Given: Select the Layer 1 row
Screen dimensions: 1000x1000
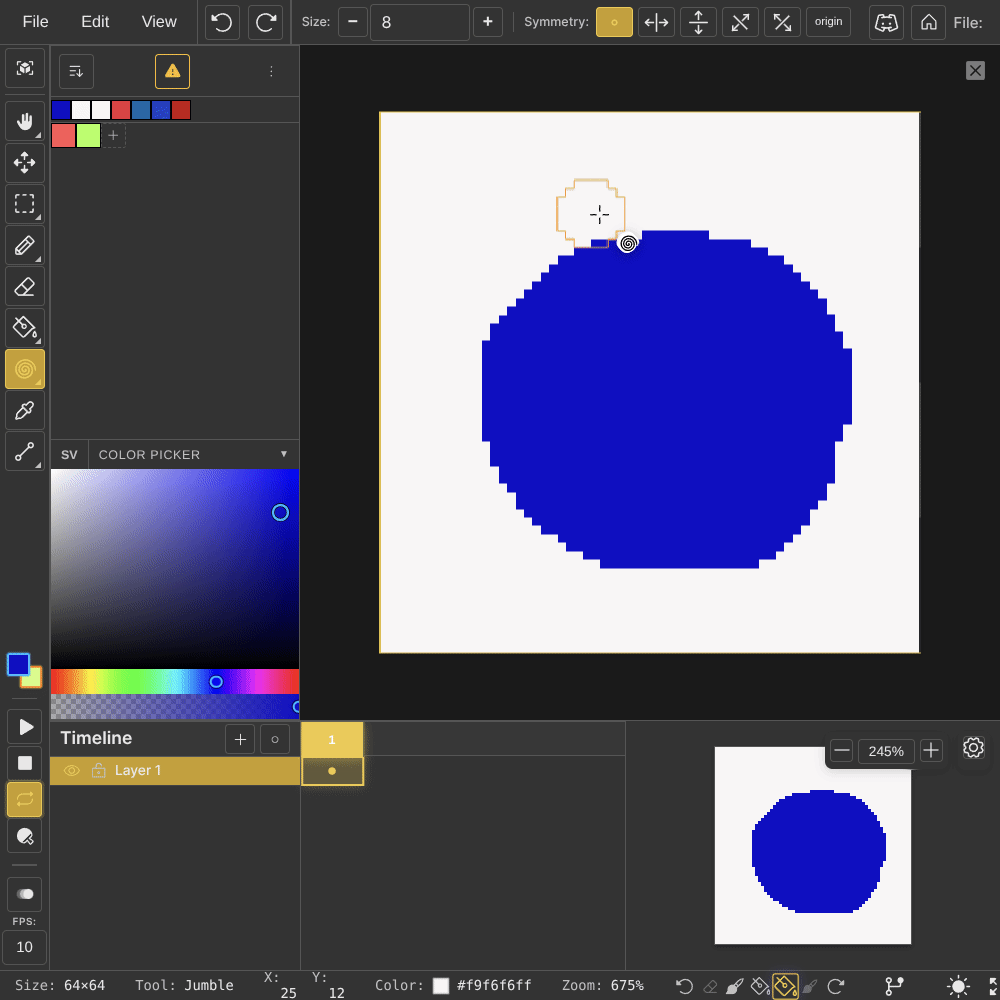Looking at the screenshot, I should 175,770.
